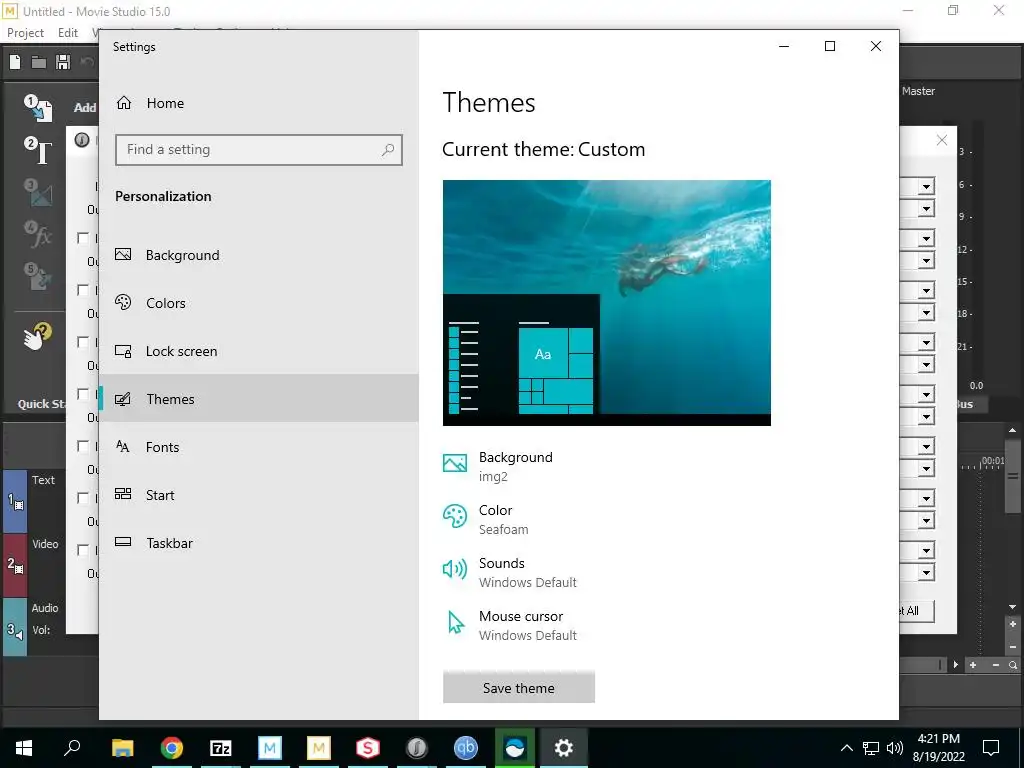Image resolution: width=1024 pixels, height=768 pixels.
Task: Open 7-Zip from the taskbar
Action: [221, 747]
